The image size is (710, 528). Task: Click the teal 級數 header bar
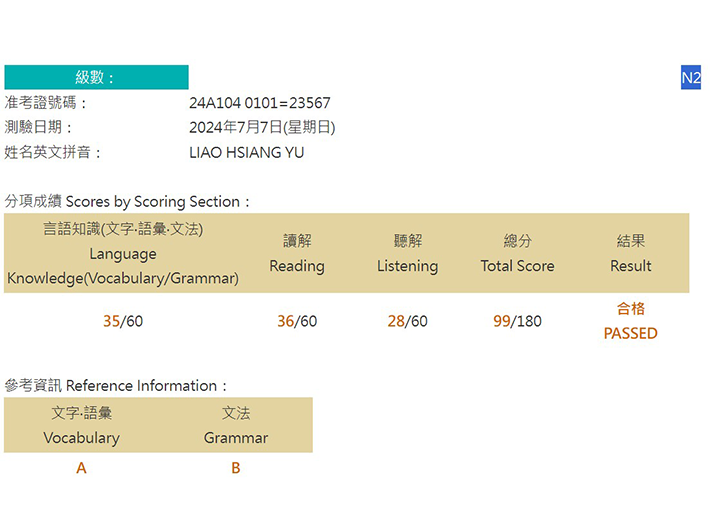96,77
